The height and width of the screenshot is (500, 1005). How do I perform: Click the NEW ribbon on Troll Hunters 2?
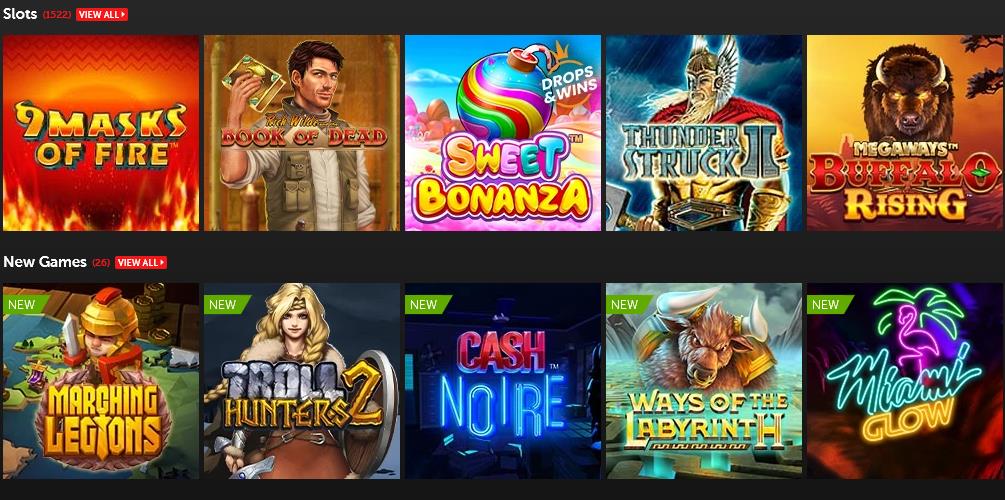(x=227, y=304)
